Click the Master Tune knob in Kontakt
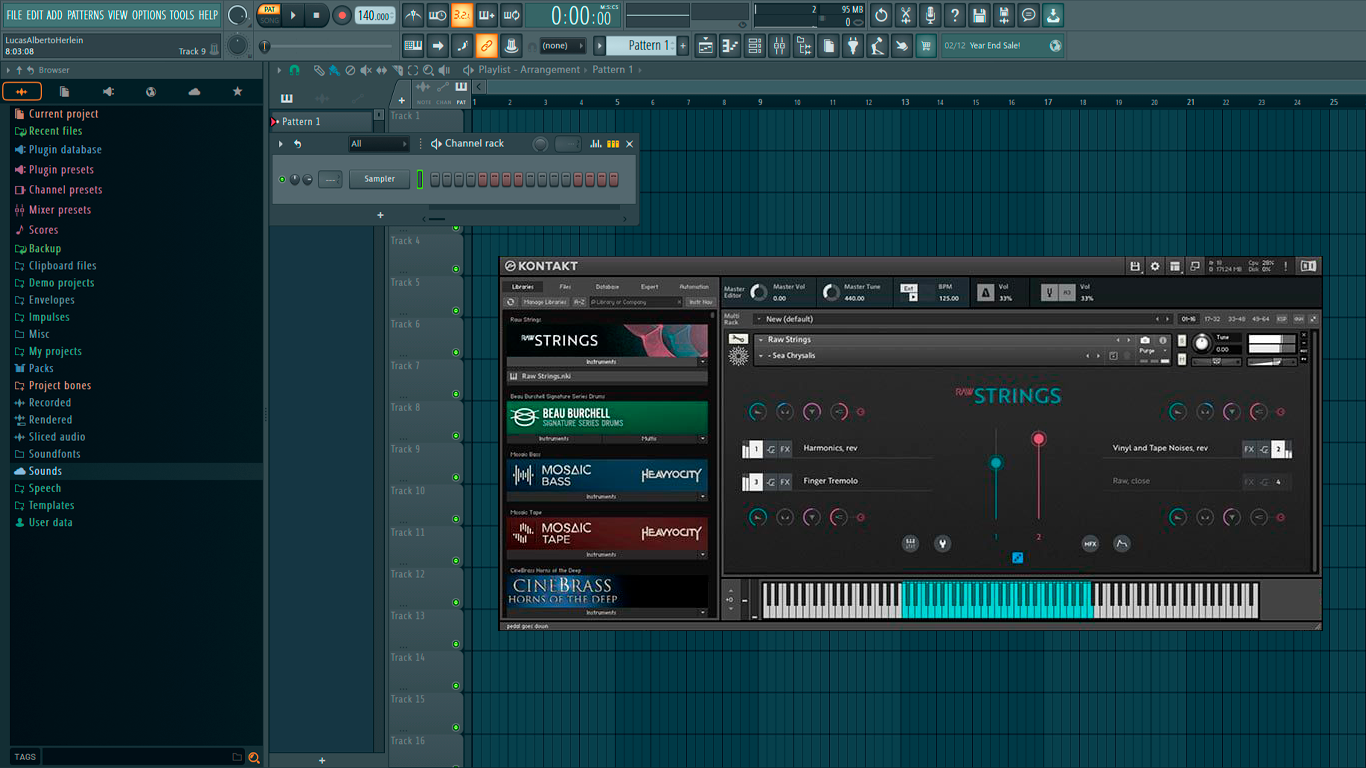The width and height of the screenshot is (1366, 768). [x=831, y=292]
